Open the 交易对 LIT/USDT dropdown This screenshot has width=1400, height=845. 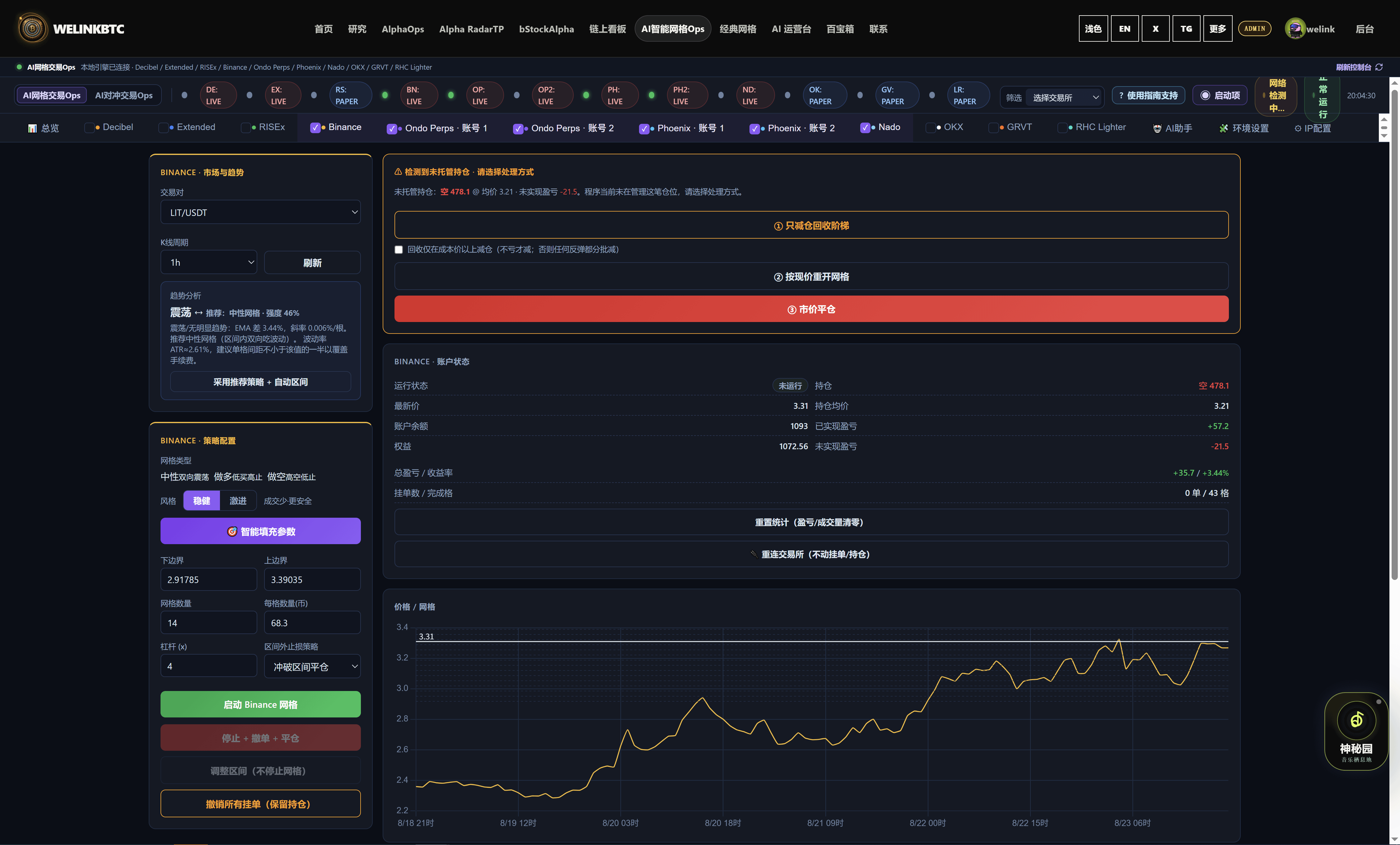click(260, 212)
